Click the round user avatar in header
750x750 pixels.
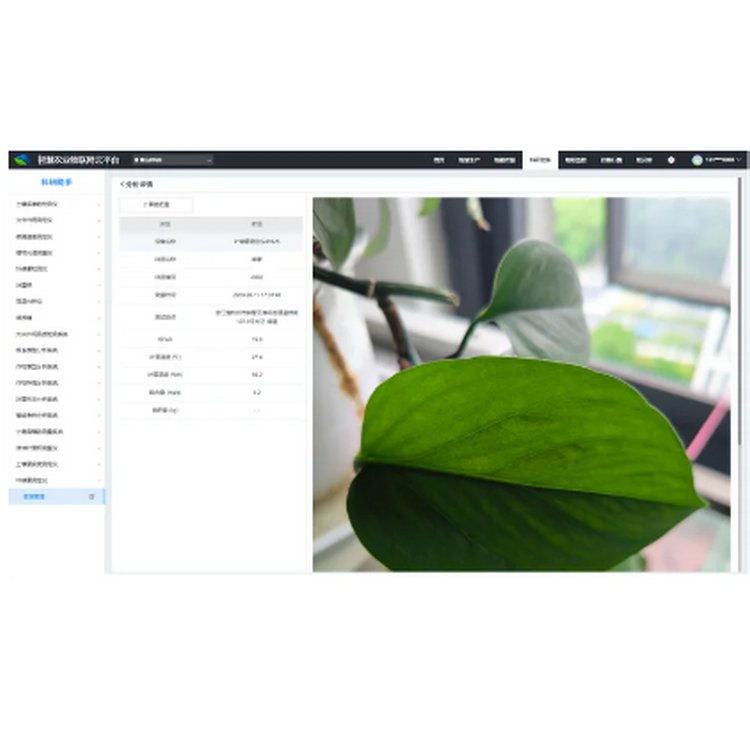pos(697,160)
